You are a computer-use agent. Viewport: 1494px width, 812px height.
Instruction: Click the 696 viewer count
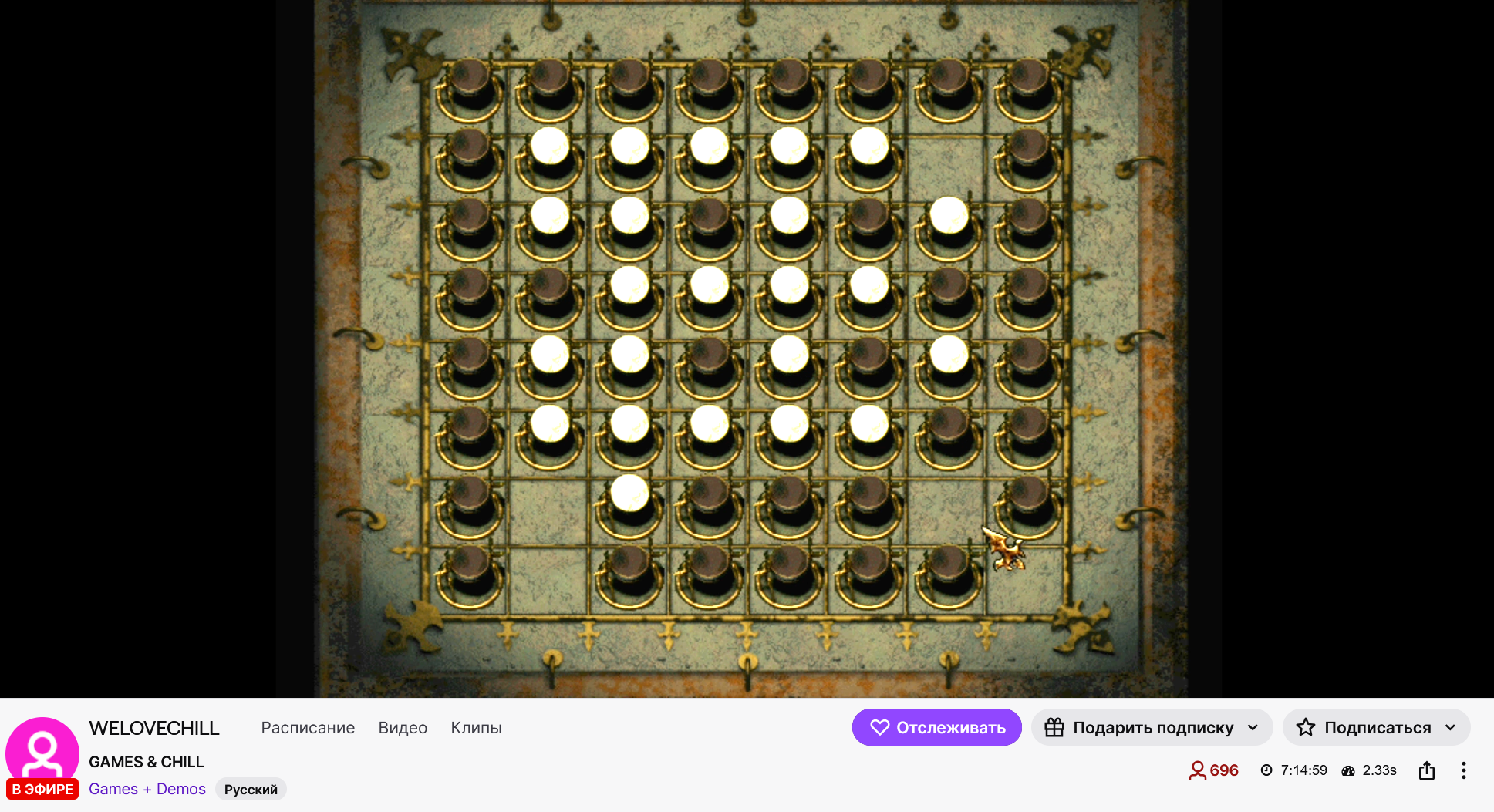[x=1214, y=770]
